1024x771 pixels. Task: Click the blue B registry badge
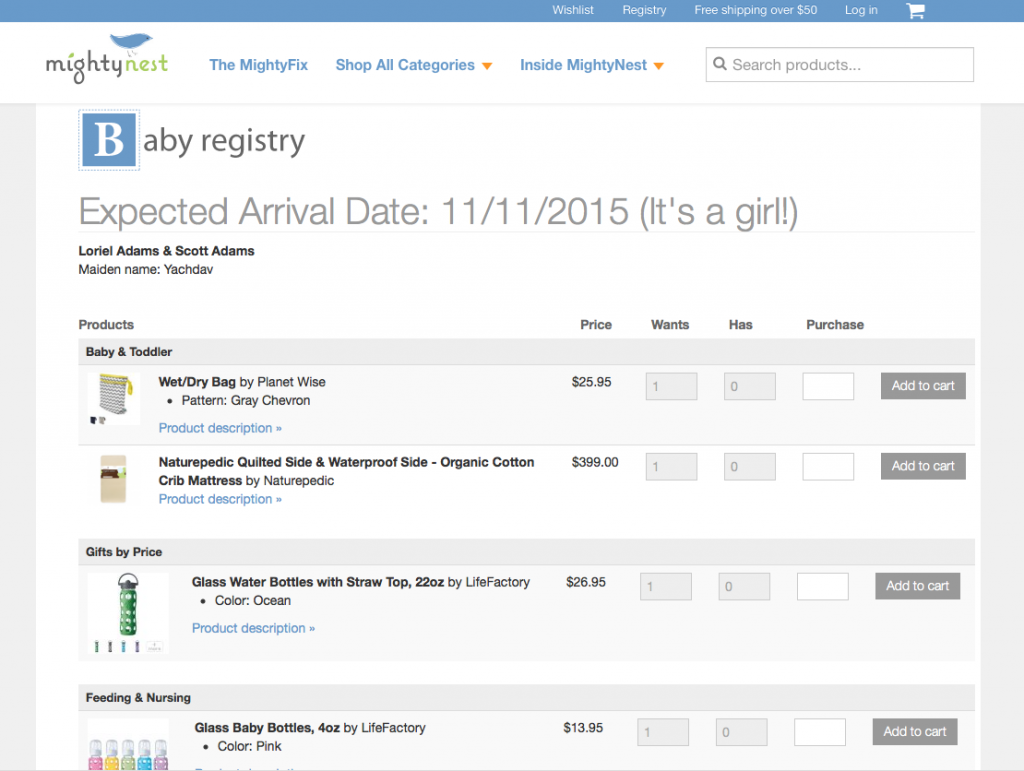[x=109, y=140]
